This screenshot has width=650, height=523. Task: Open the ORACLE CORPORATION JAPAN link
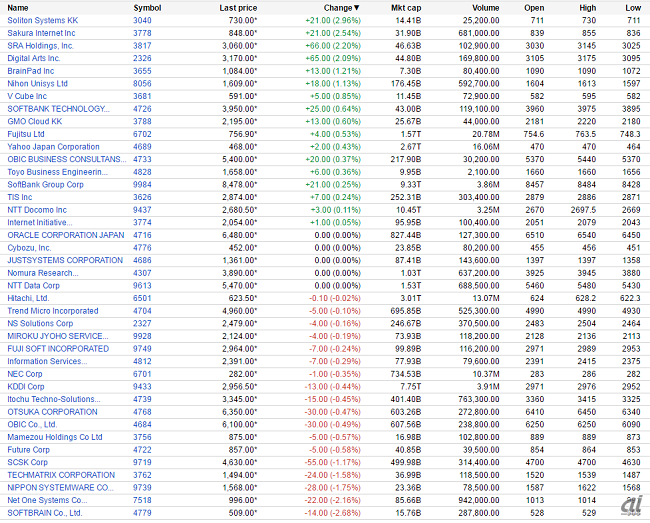click(x=66, y=235)
